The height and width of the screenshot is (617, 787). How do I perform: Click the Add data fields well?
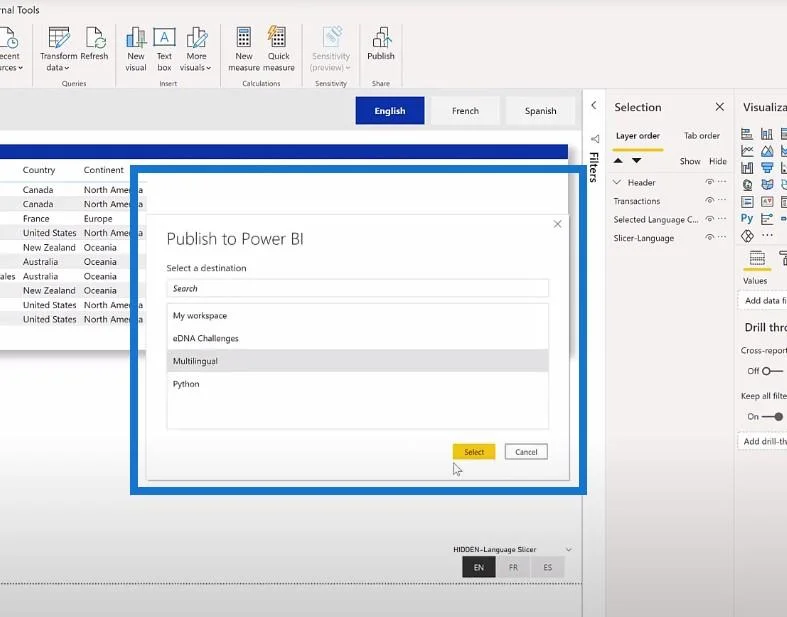pos(763,301)
